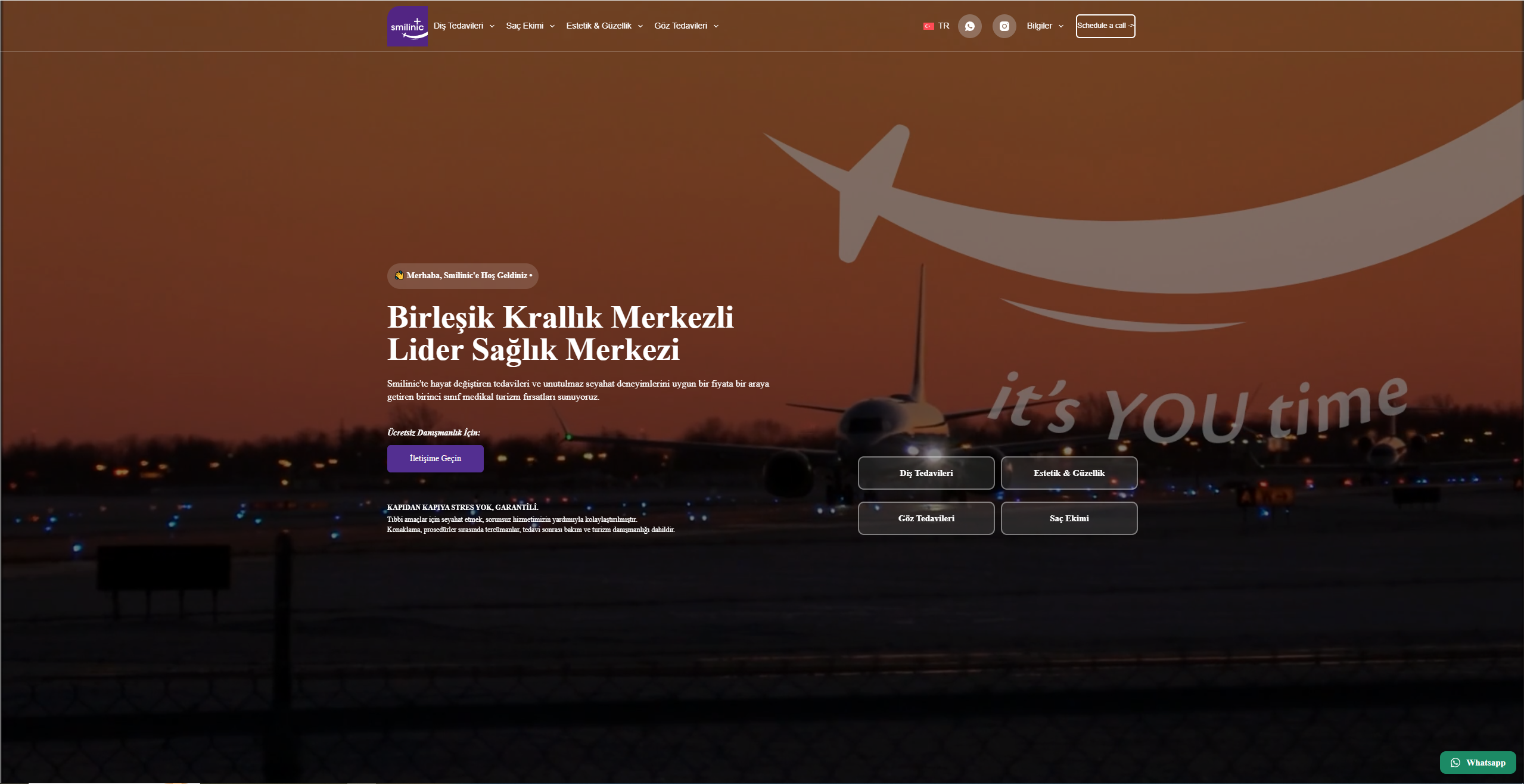
Task: Click the Turkish flag icon
Action: click(928, 26)
